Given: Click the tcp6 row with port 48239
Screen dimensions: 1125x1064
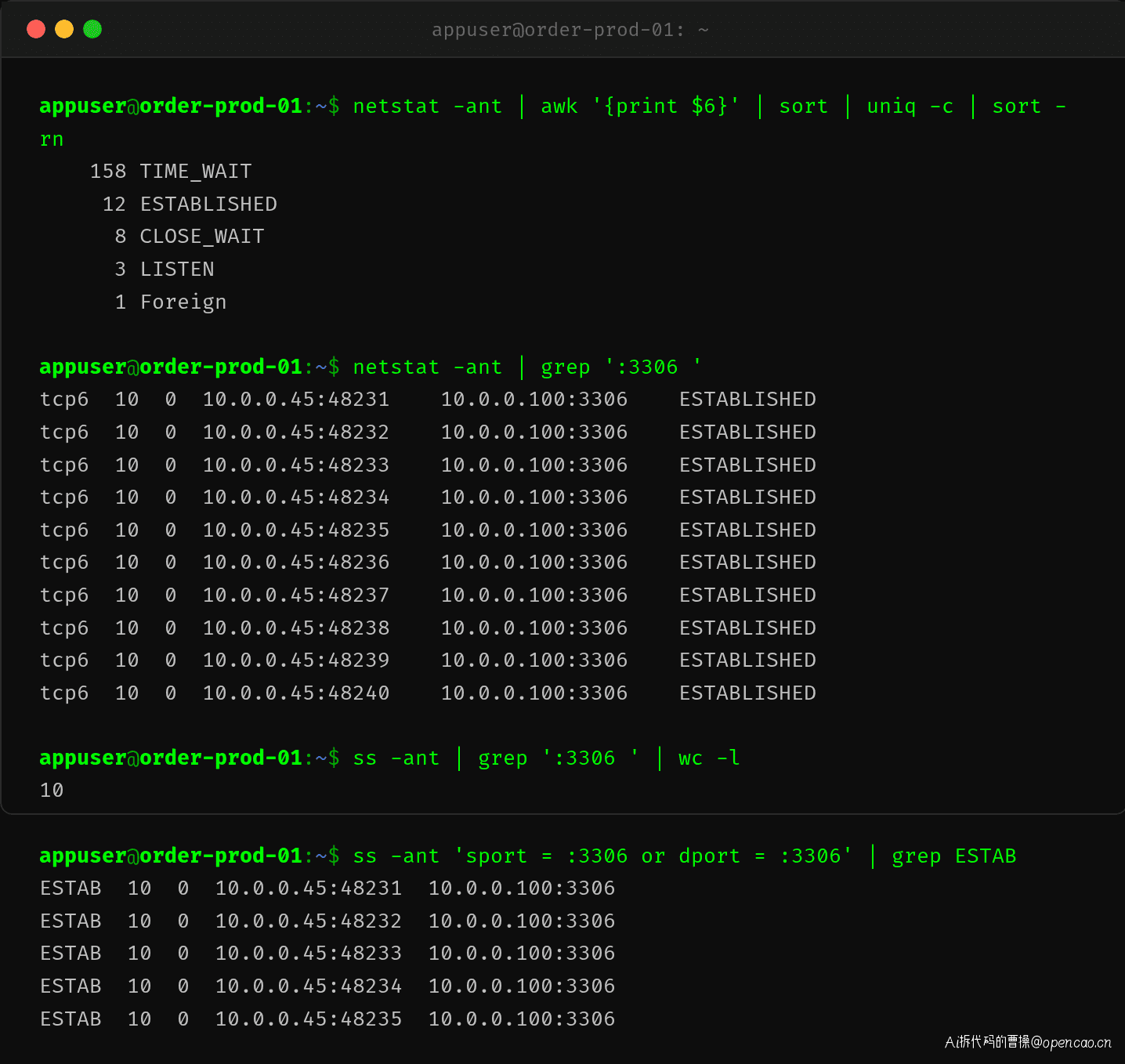Looking at the screenshot, I should point(428,660).
